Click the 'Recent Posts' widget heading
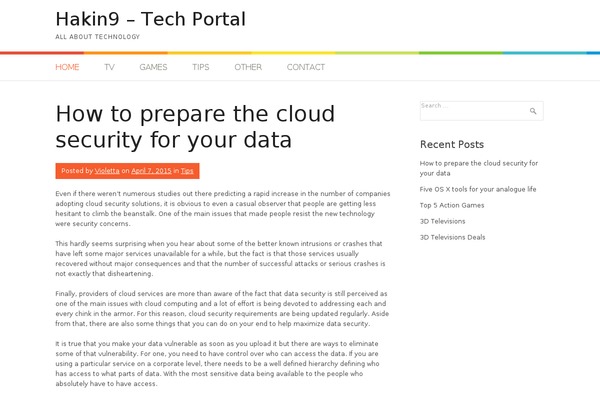The image size is (600, 400). pos(452,144)
